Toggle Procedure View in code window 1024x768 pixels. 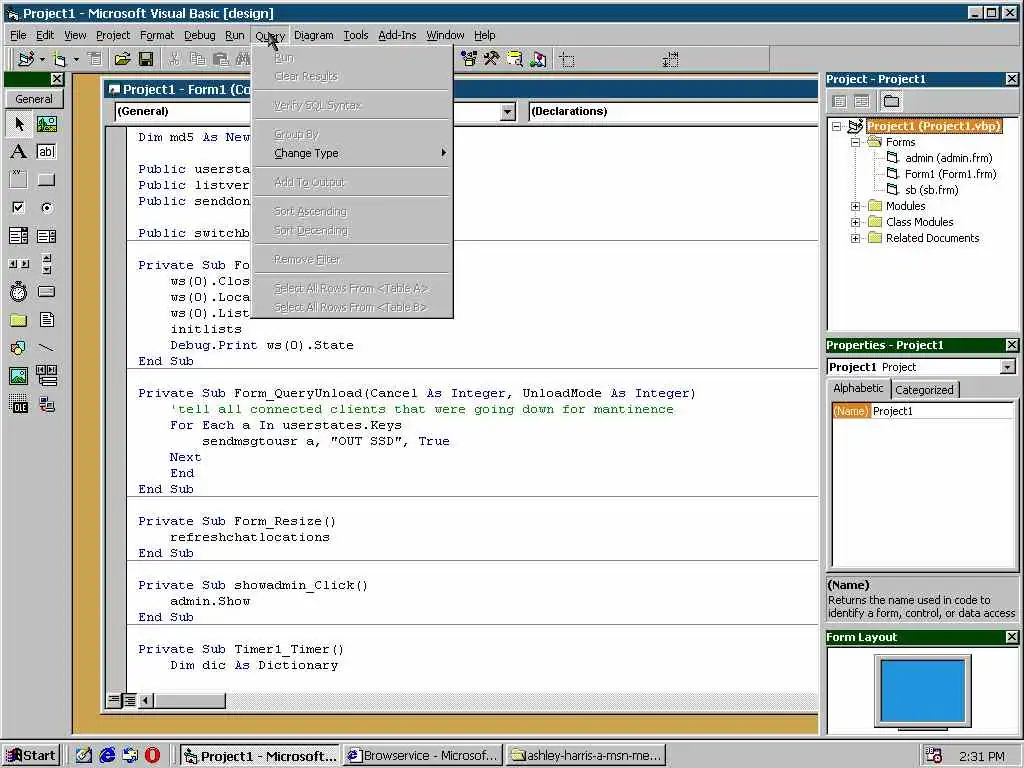point(114,701)
